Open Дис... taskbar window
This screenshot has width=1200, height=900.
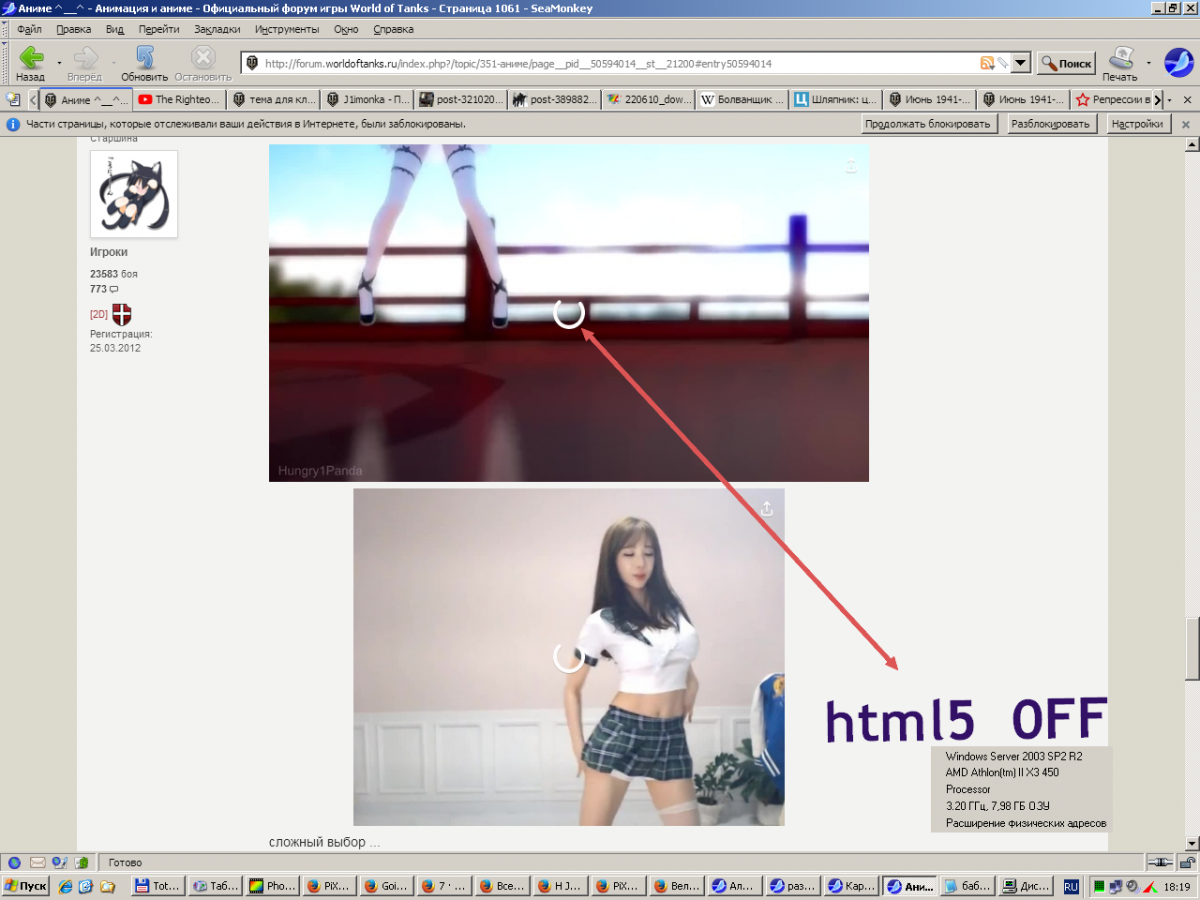[x=1026, y=886]
